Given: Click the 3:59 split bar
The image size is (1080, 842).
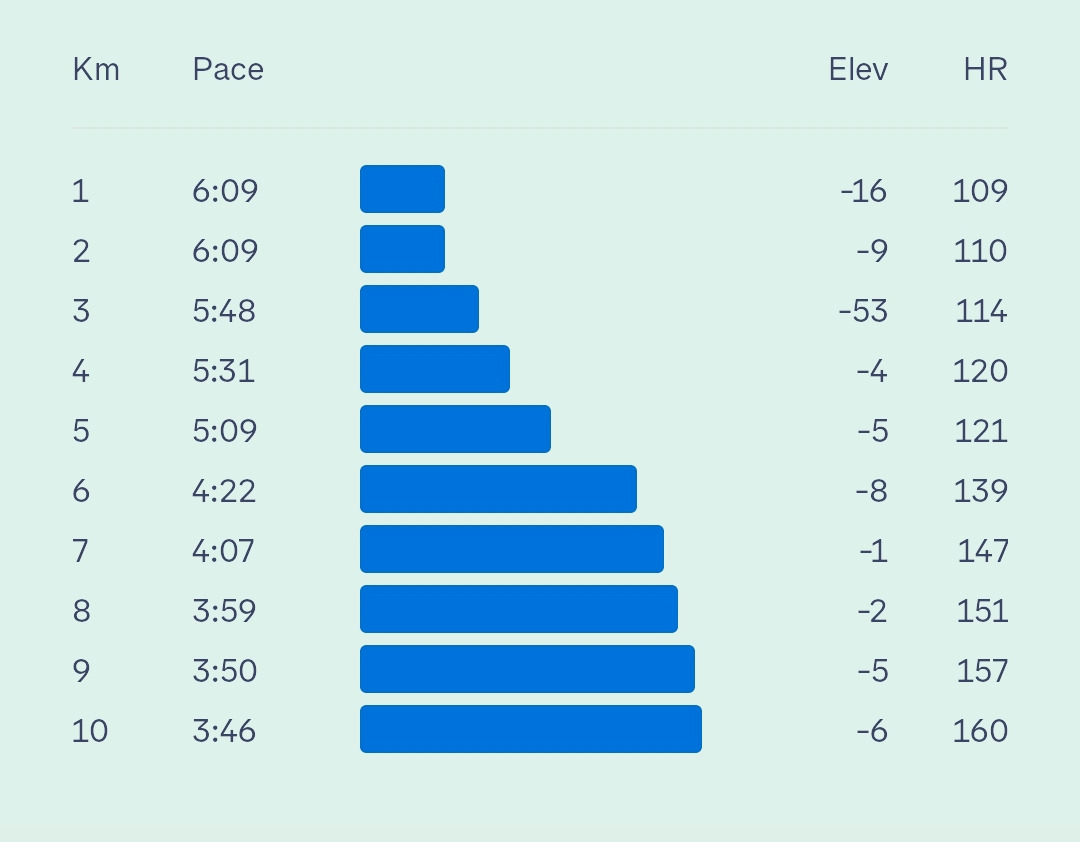Looking at the screenshot, I should point(519,608).
